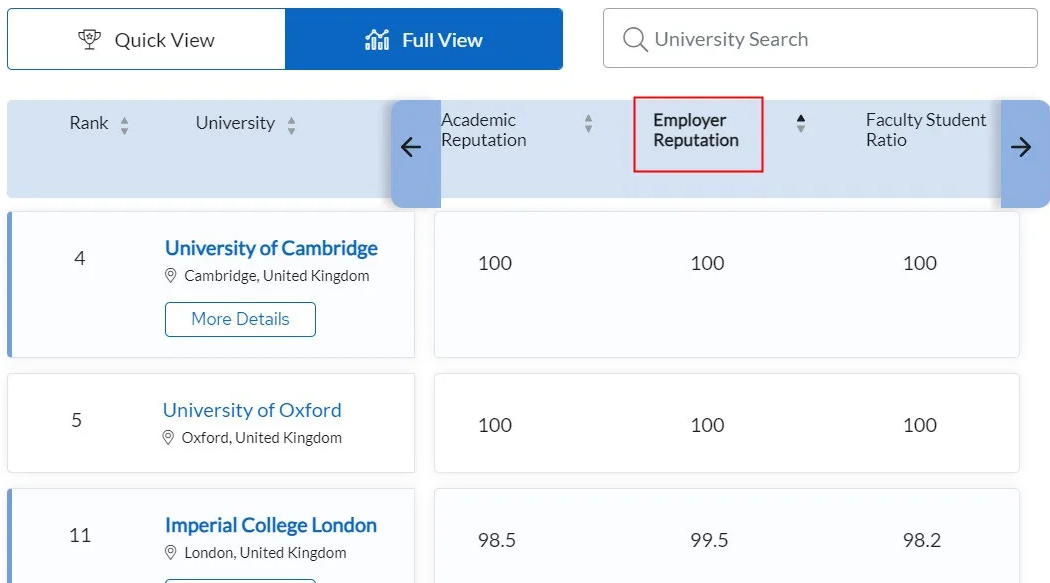This screenshot has height=583, width=1050.
Task: Click the trophy icon in Quick View
Action: [x=89, y=39]
